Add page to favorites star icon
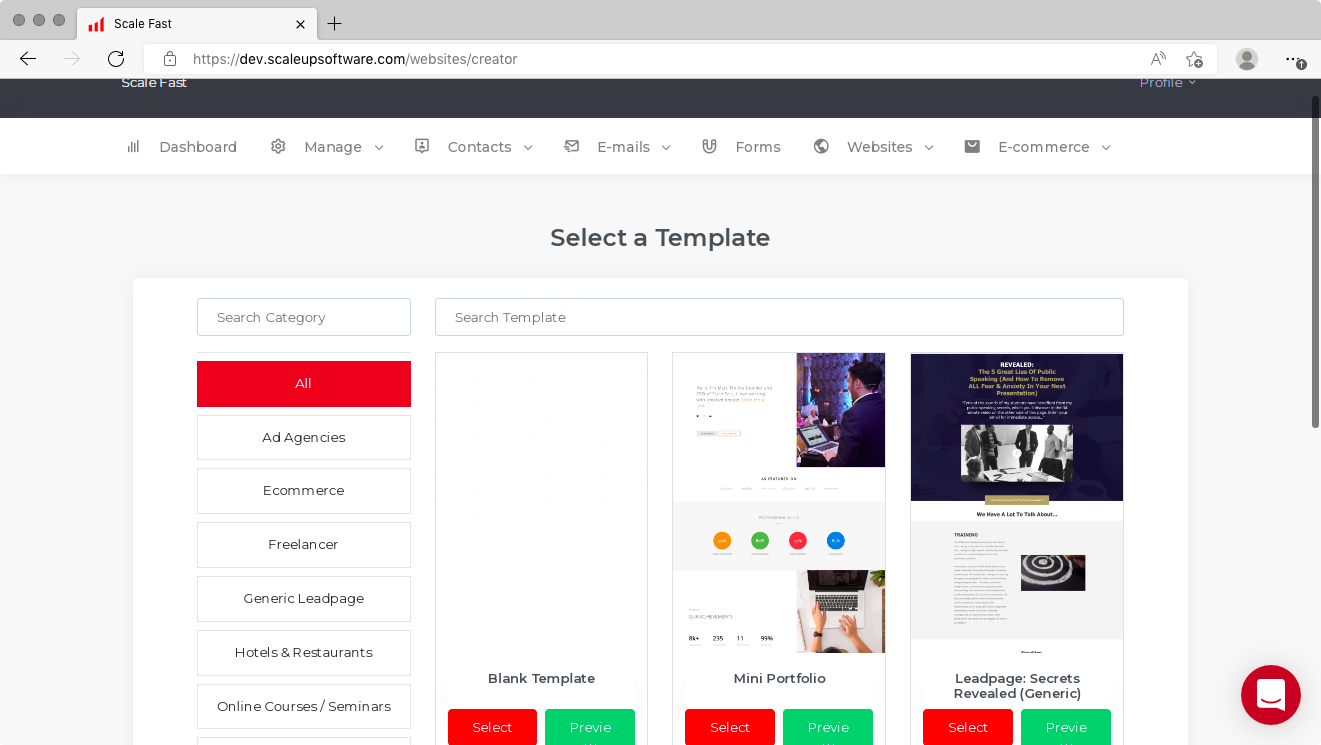The height and width of the screenshot is (745, 1321). (1194, 59)
